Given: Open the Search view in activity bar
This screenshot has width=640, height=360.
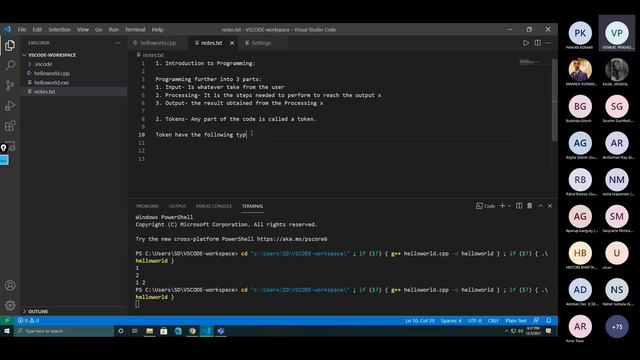Looking at the screenshot, I should tap(10, 65).
